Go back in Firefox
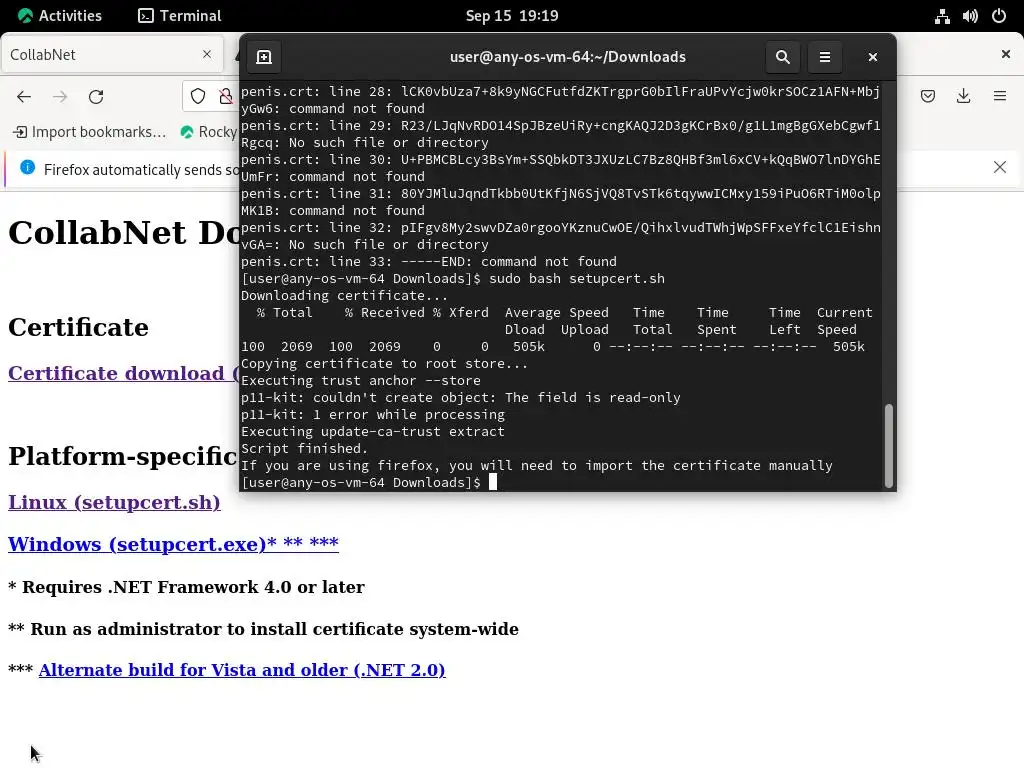The height and width of the screenshot is (768, 1024). 24,97
